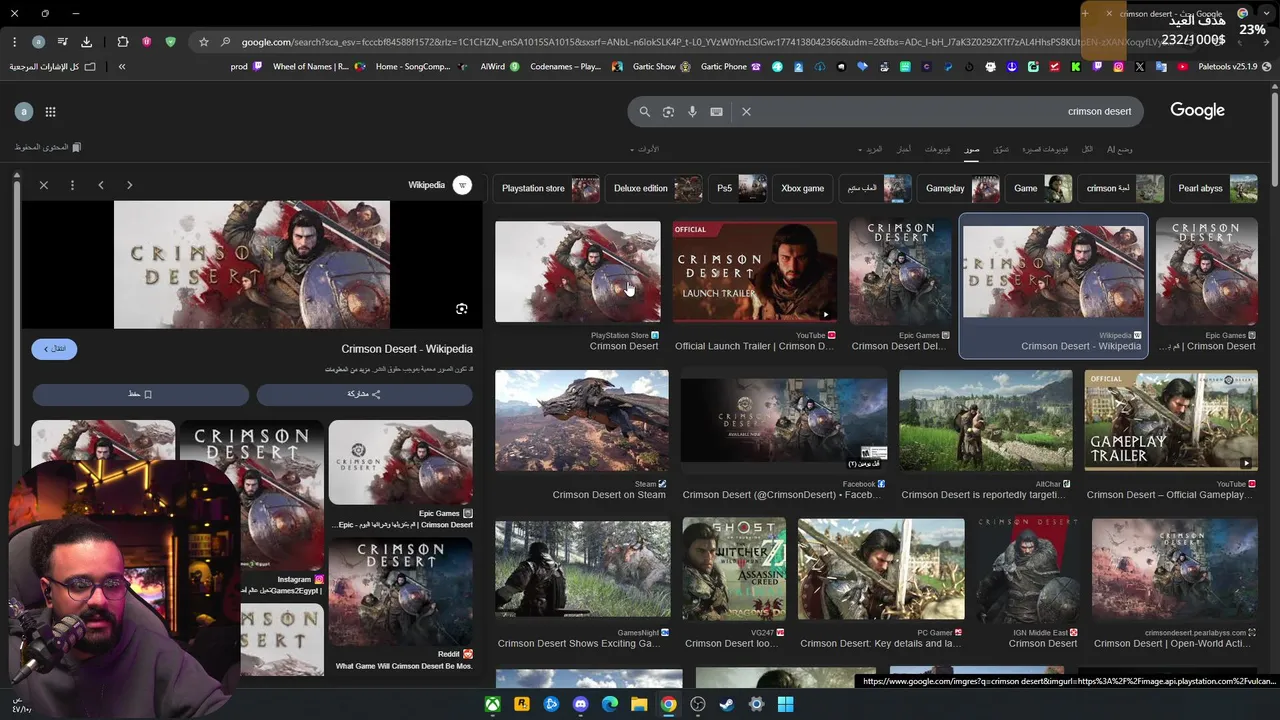This screenshot has height=720, width=1280.
Task: Open Steam from the Windows taskbar
Action: (x=727, y=704)
